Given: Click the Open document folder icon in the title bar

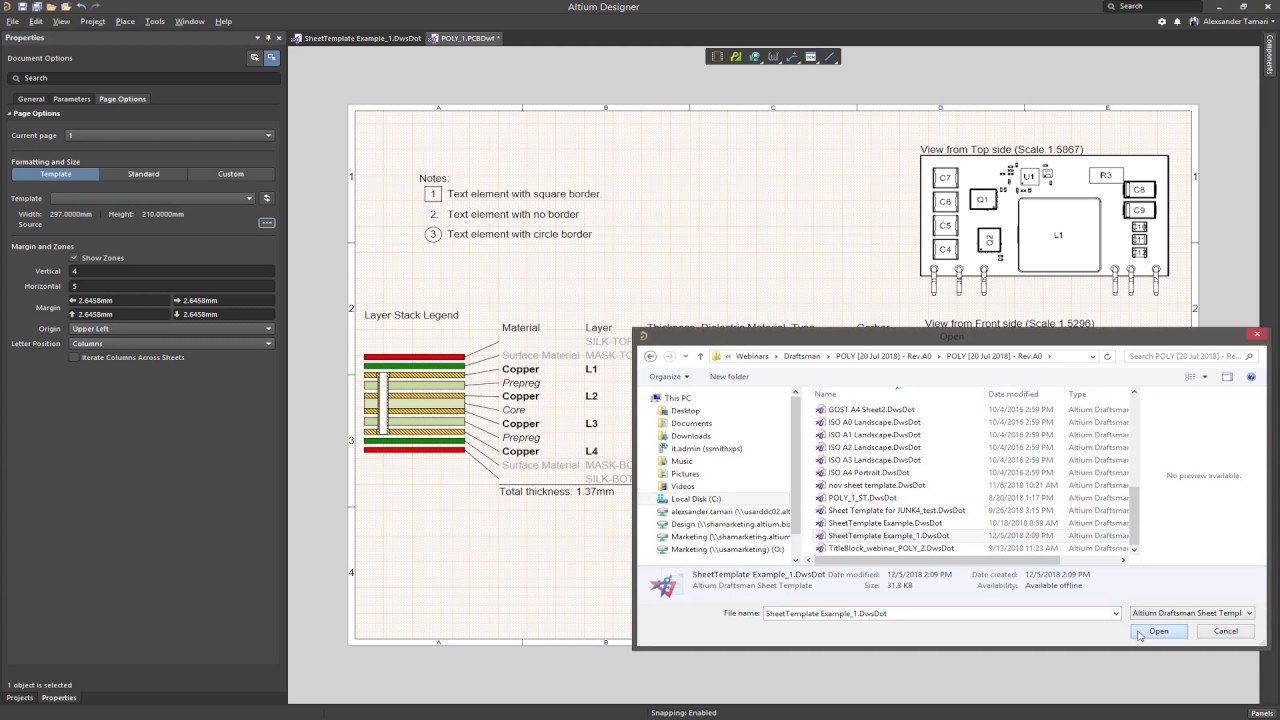Looking at the screenshot, I should pyautogui.click(x=52, y=6).
